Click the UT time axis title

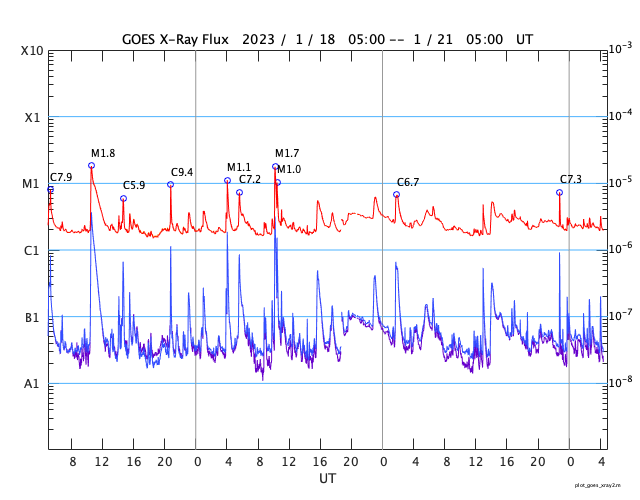[x=327, y=478]
